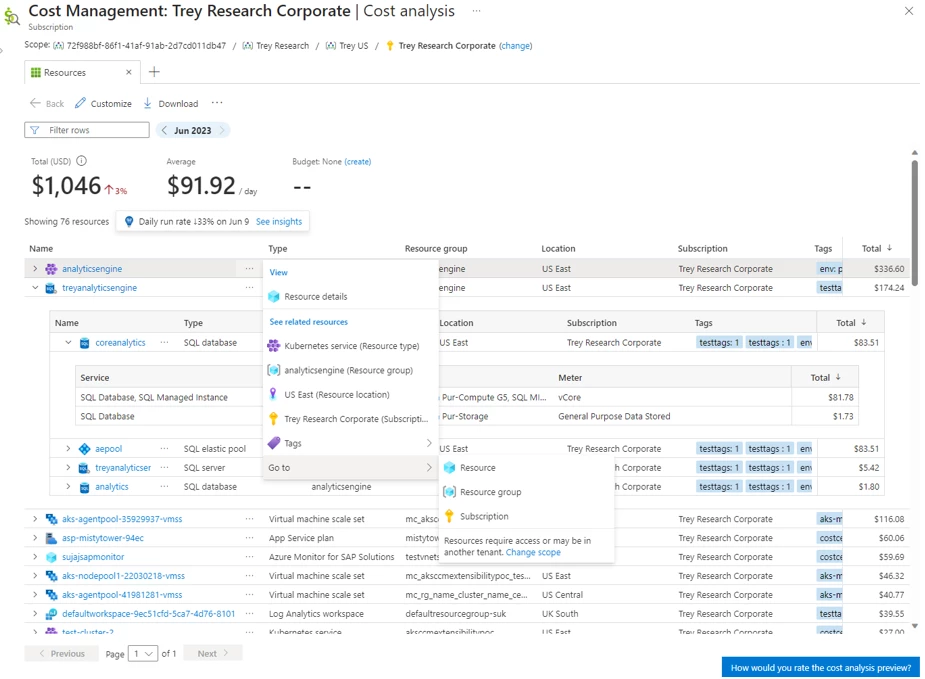The width and height of the screenshot is (925, 679).
Task: Expand the analyticsengine resource row
Action: [35, 269]
